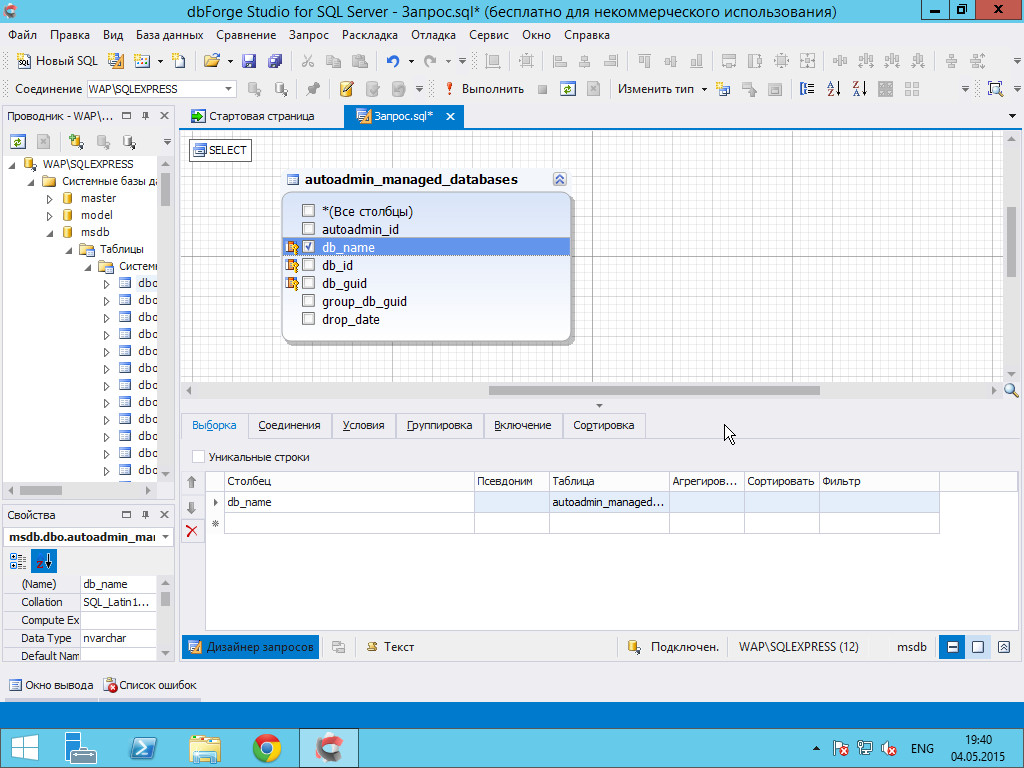The image size is (1024, 768).
Task: Switch to the Условия tab
Action: click(363, 425)
